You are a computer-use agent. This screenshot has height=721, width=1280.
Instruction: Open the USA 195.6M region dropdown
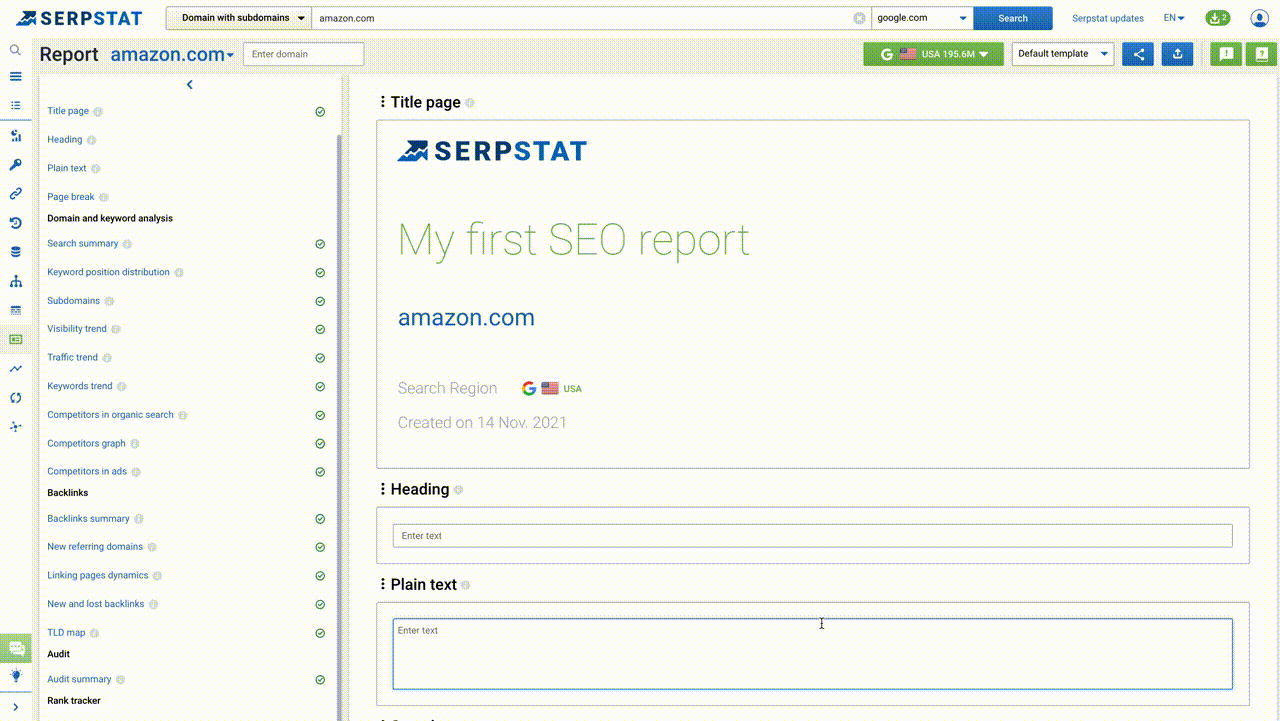[933, 54]
